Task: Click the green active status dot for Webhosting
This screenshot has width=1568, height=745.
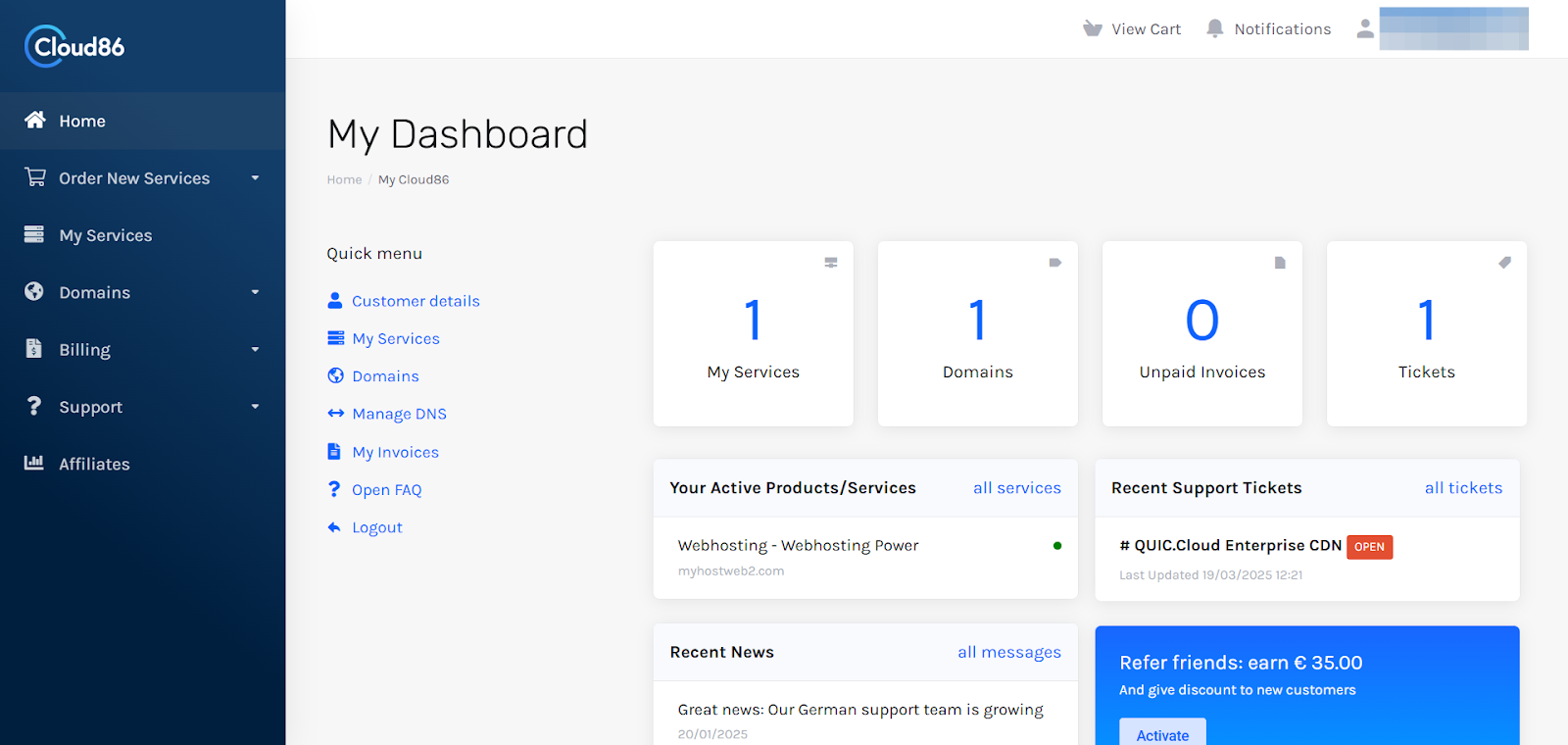Action: pos(1057,546)
